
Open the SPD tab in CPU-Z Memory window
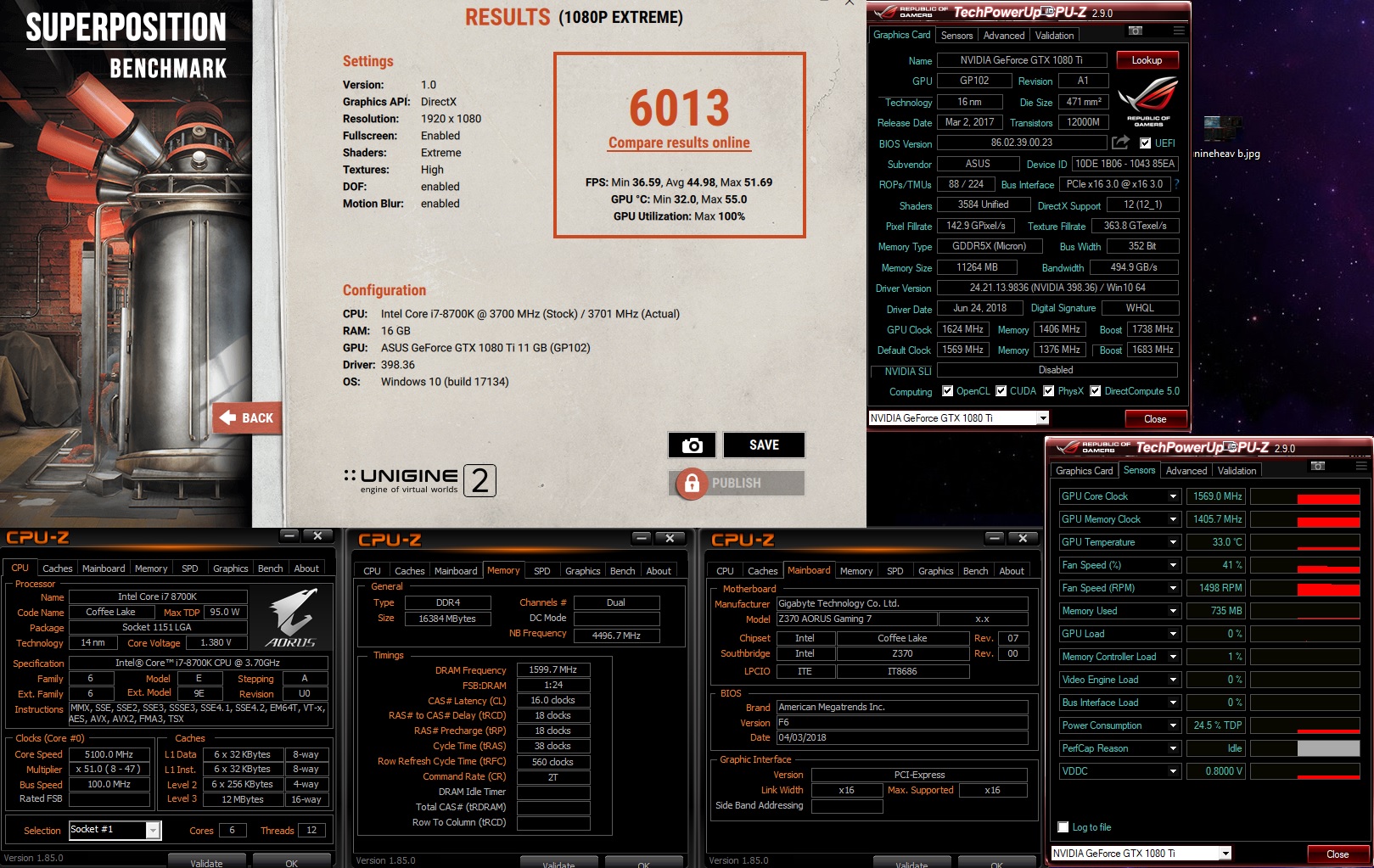(541, 571)
